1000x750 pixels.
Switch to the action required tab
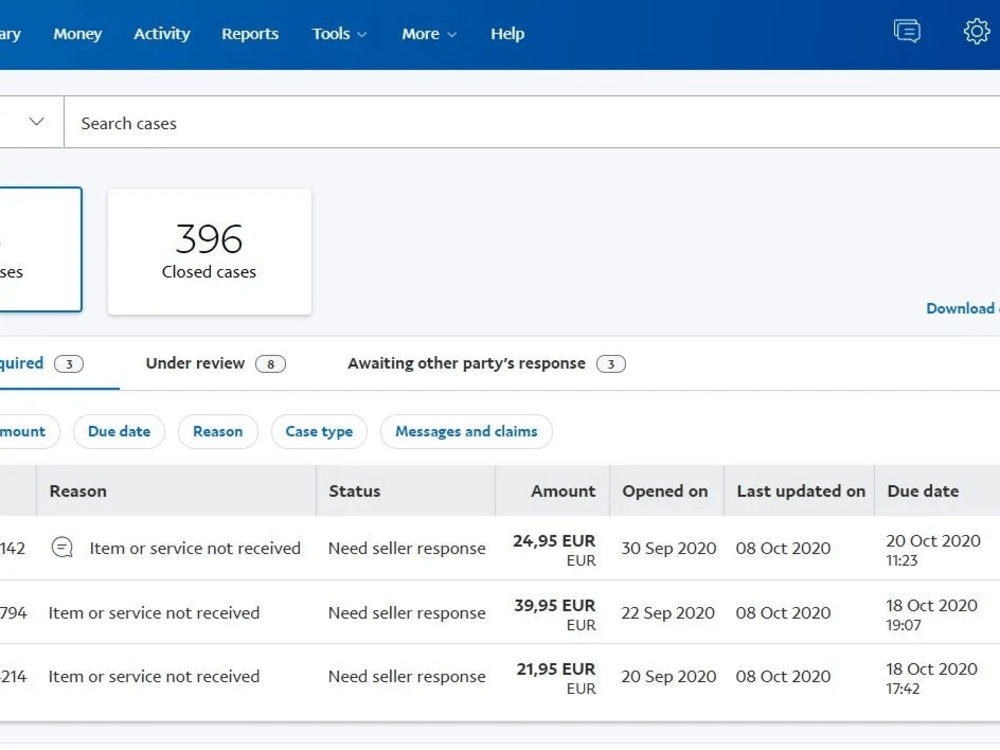tap(41, 364)
